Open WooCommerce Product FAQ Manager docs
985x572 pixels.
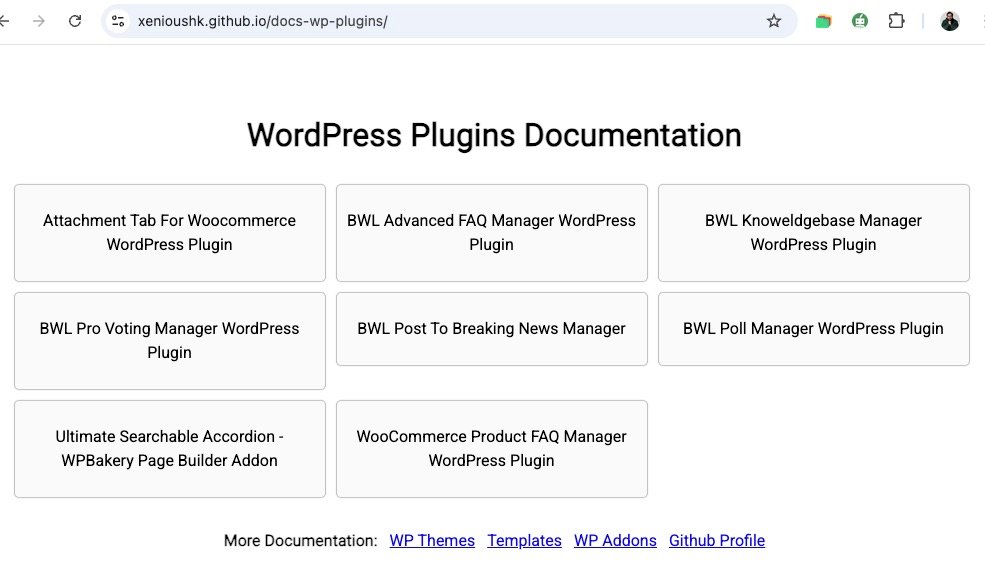click(491, 449)
